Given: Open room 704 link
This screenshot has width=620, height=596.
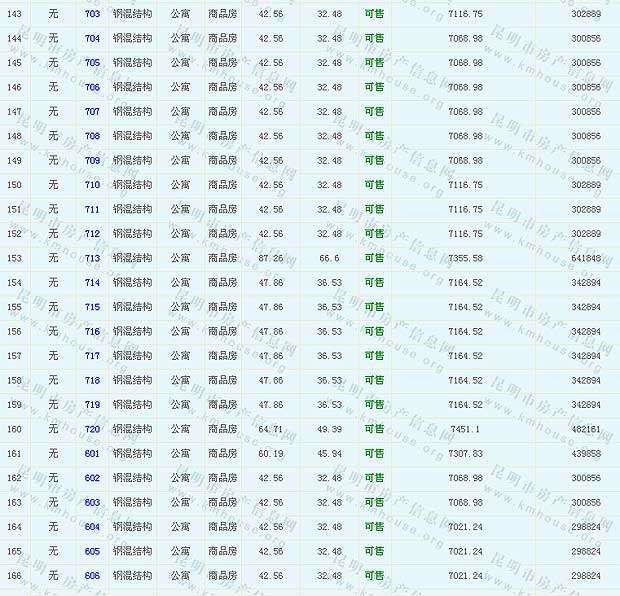Looking at the screenshot, I should (x=92, y=38).
